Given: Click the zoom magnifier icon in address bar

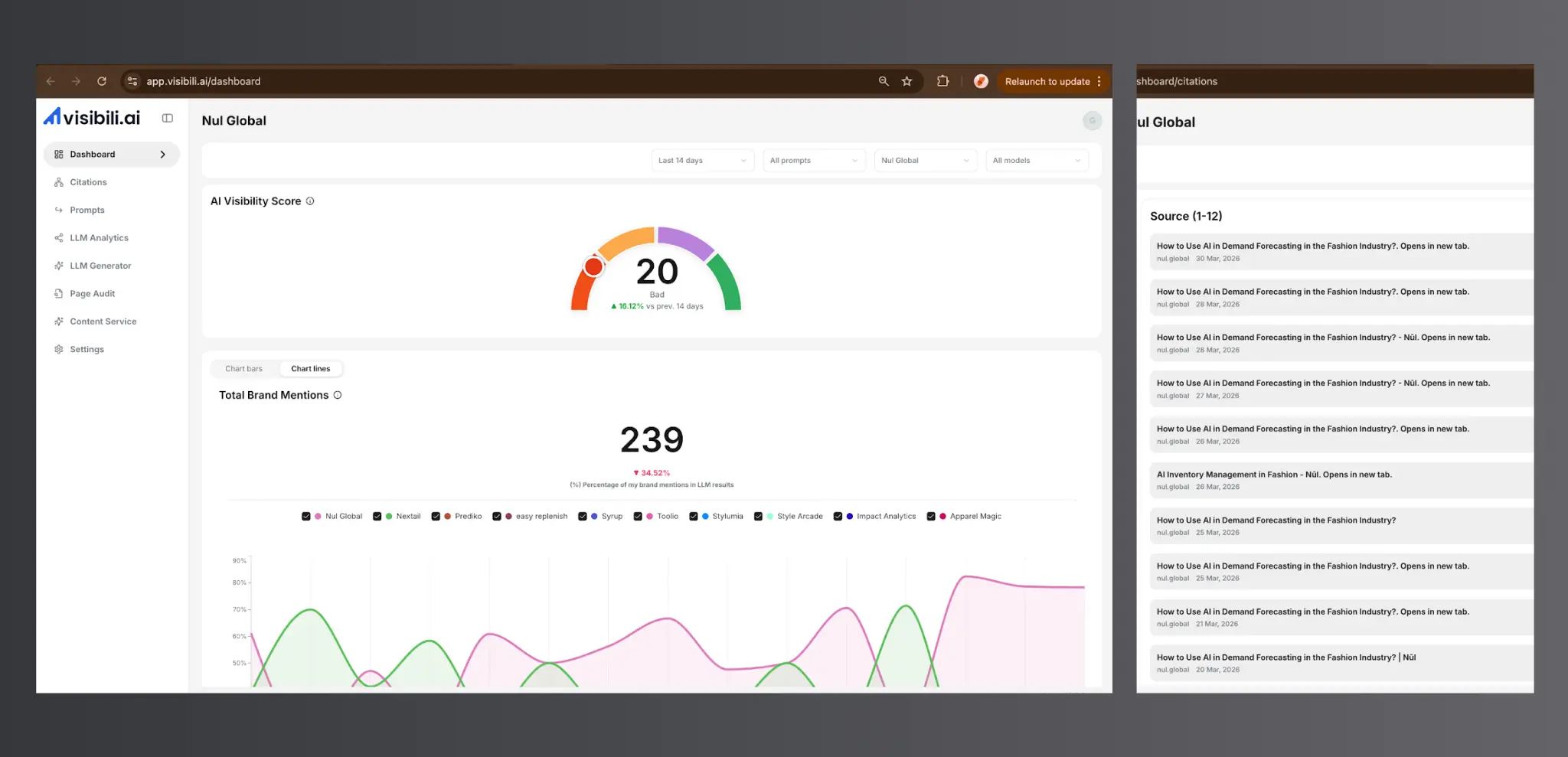Looking at the screenshot, I should [884, 81].
